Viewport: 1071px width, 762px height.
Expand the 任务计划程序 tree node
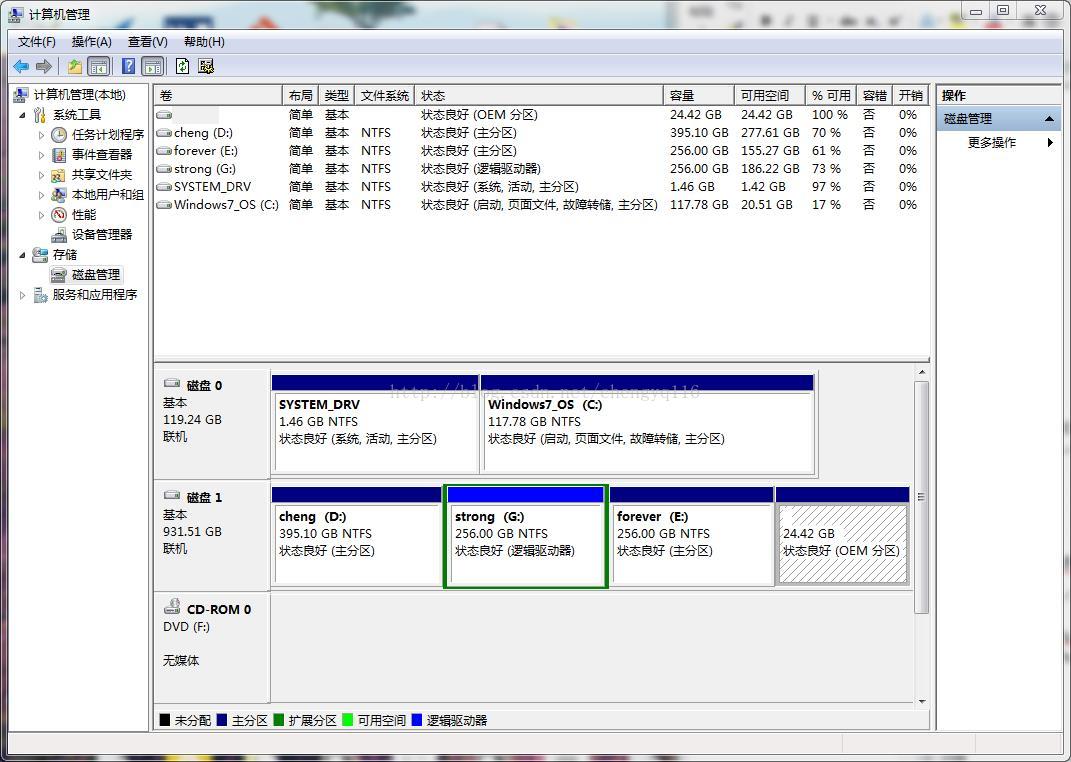42,135
